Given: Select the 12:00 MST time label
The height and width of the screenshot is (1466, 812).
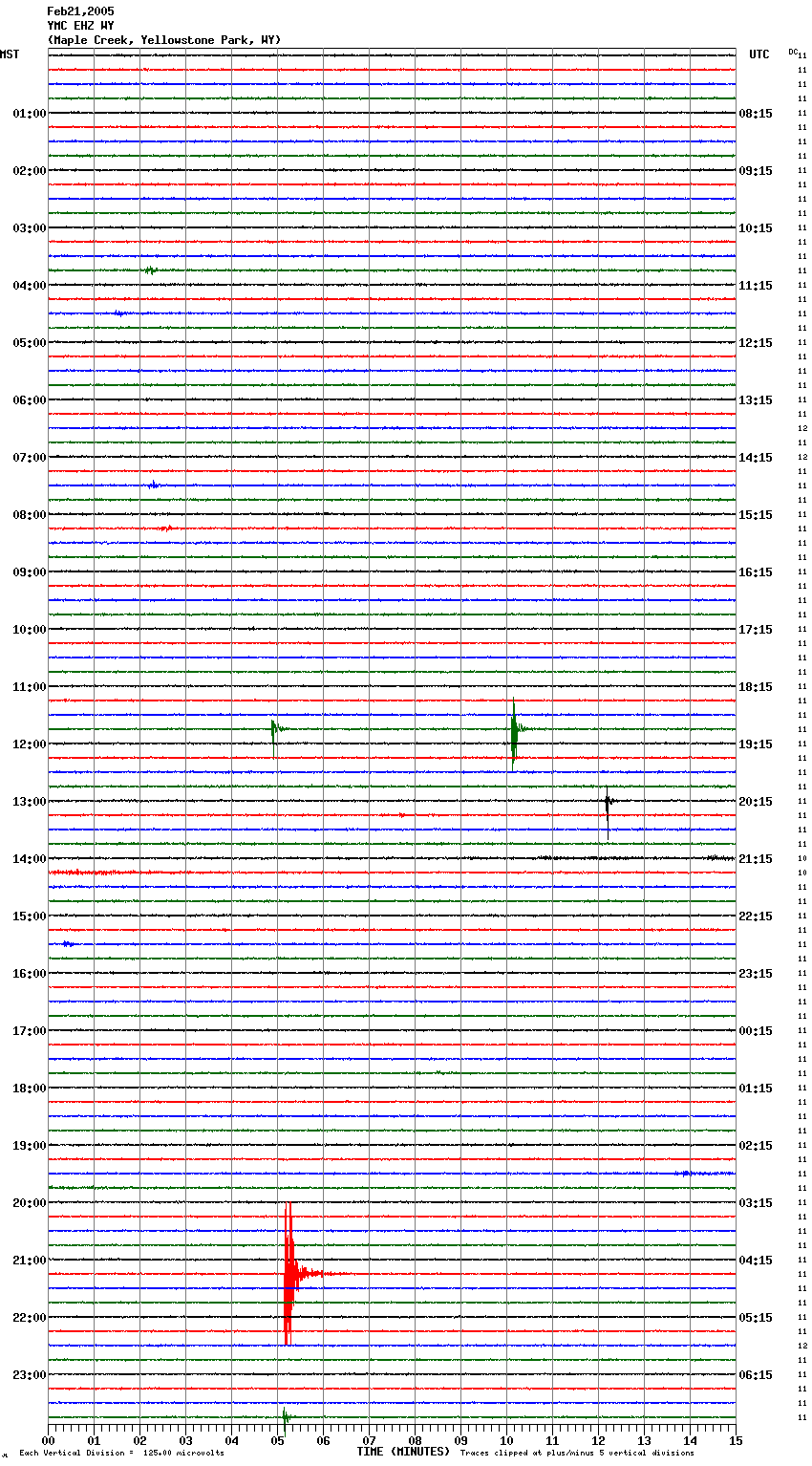Looking at the screenshot, I should 30,744.
